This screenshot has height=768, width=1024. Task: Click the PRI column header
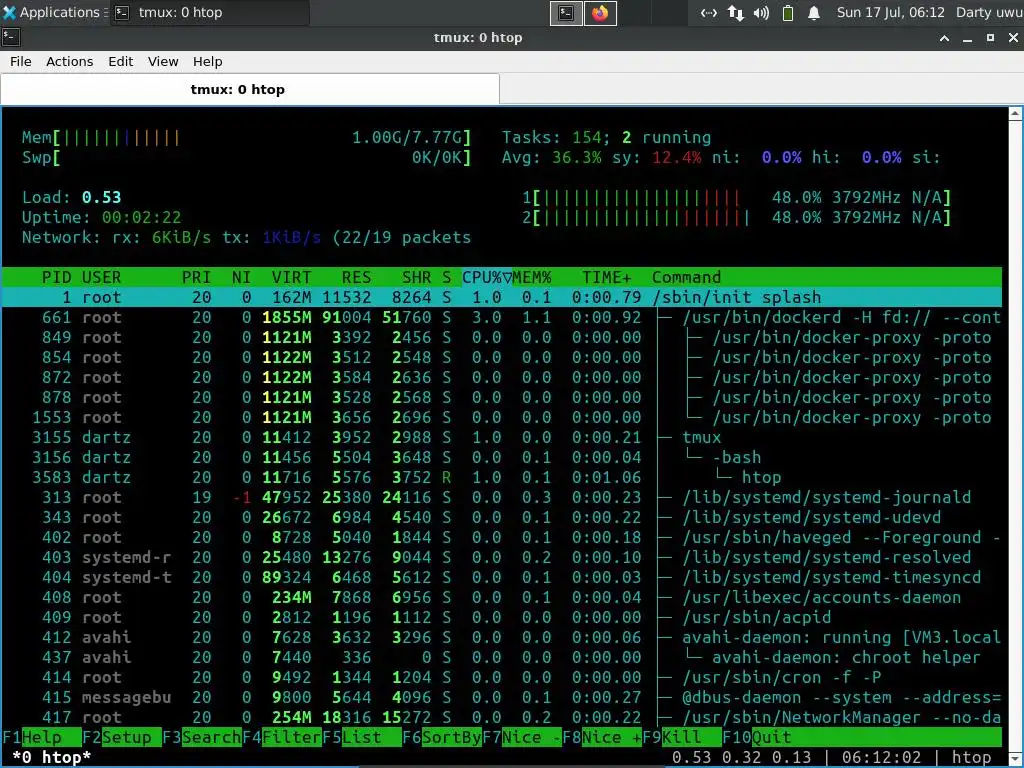click(x=196, y=277)
